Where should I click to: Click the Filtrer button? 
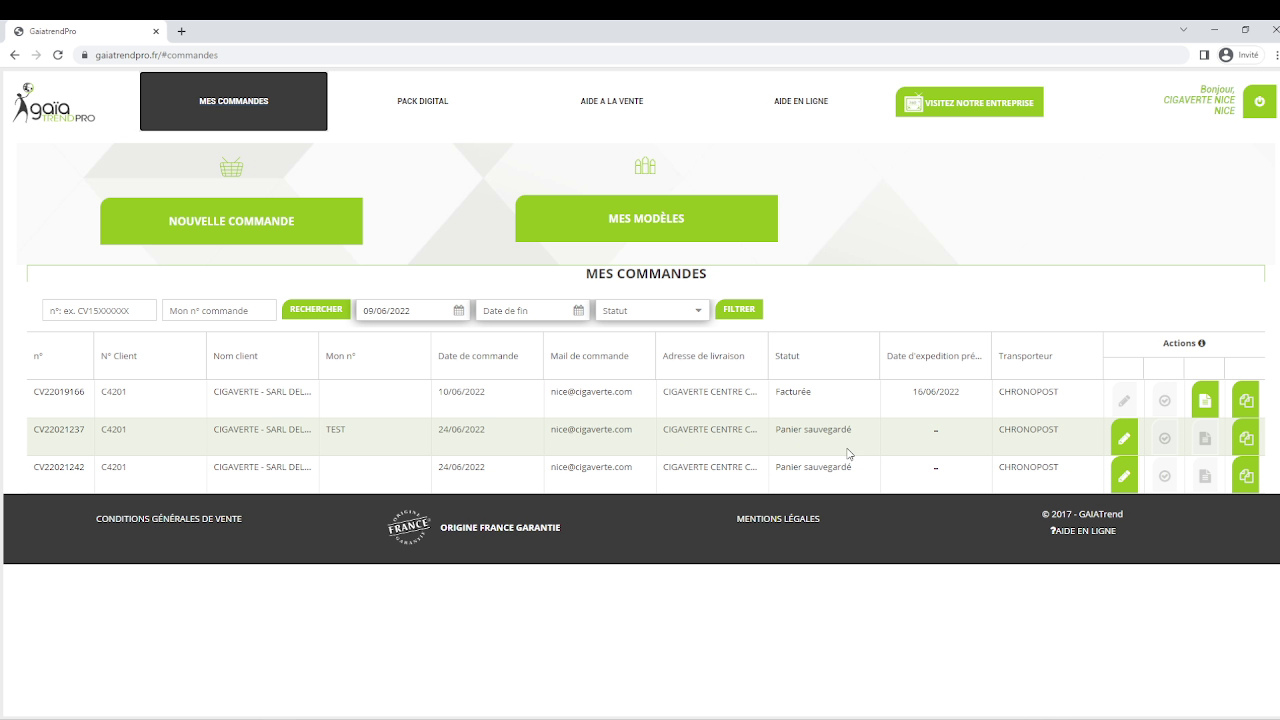pos(739,309)
